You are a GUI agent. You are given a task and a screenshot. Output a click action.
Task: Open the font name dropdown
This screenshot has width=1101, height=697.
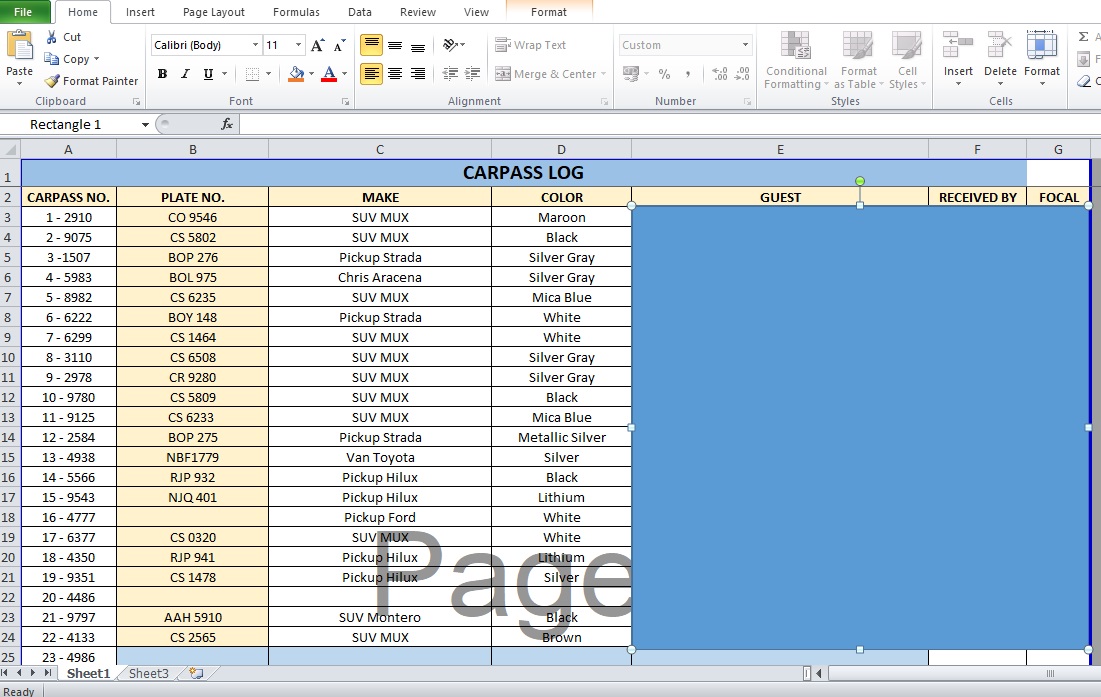pyautogui.click(x=255, y=45)
